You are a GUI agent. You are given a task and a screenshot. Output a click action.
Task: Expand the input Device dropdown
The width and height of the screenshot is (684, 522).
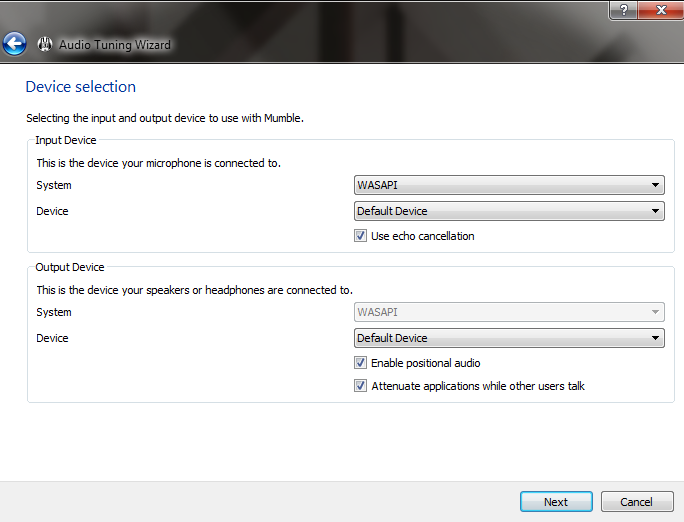click(x=509, y=211)
